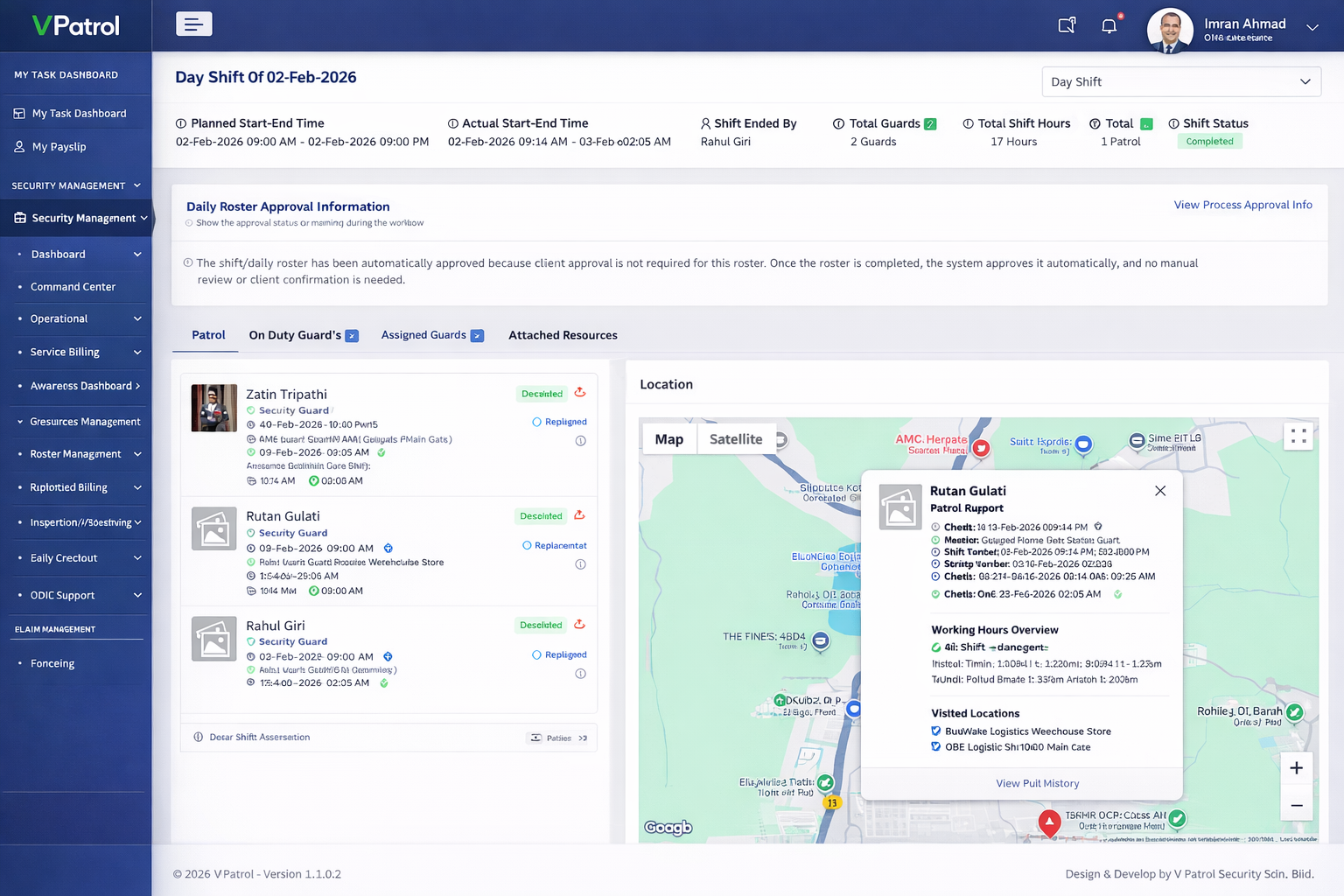The image size is (1344, 896).
Task: Open the Day Shift dropdown
Action: (x=1181, y=81)
